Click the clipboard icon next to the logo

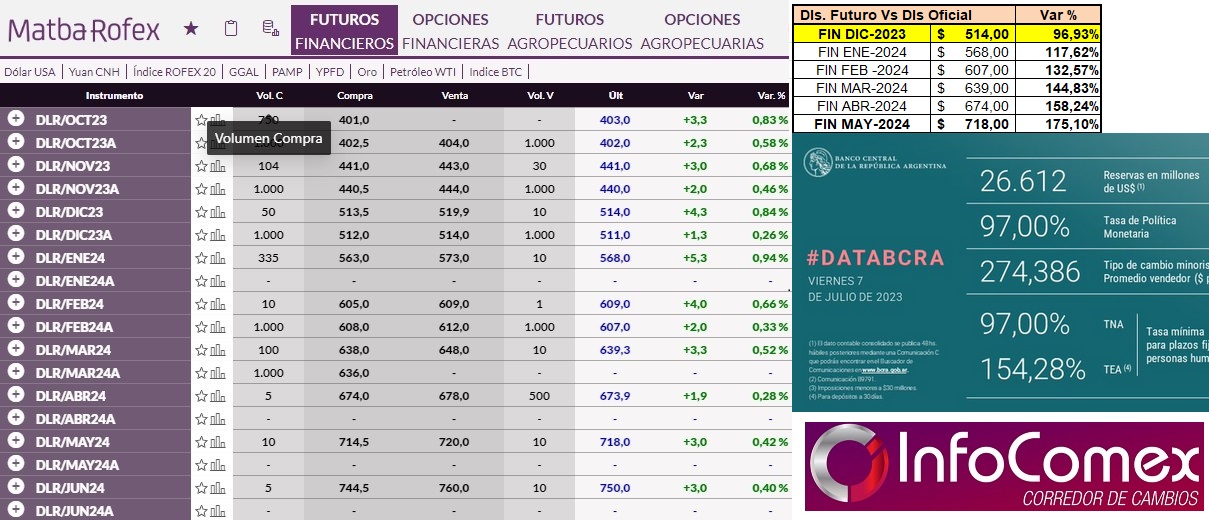point(231,29)
